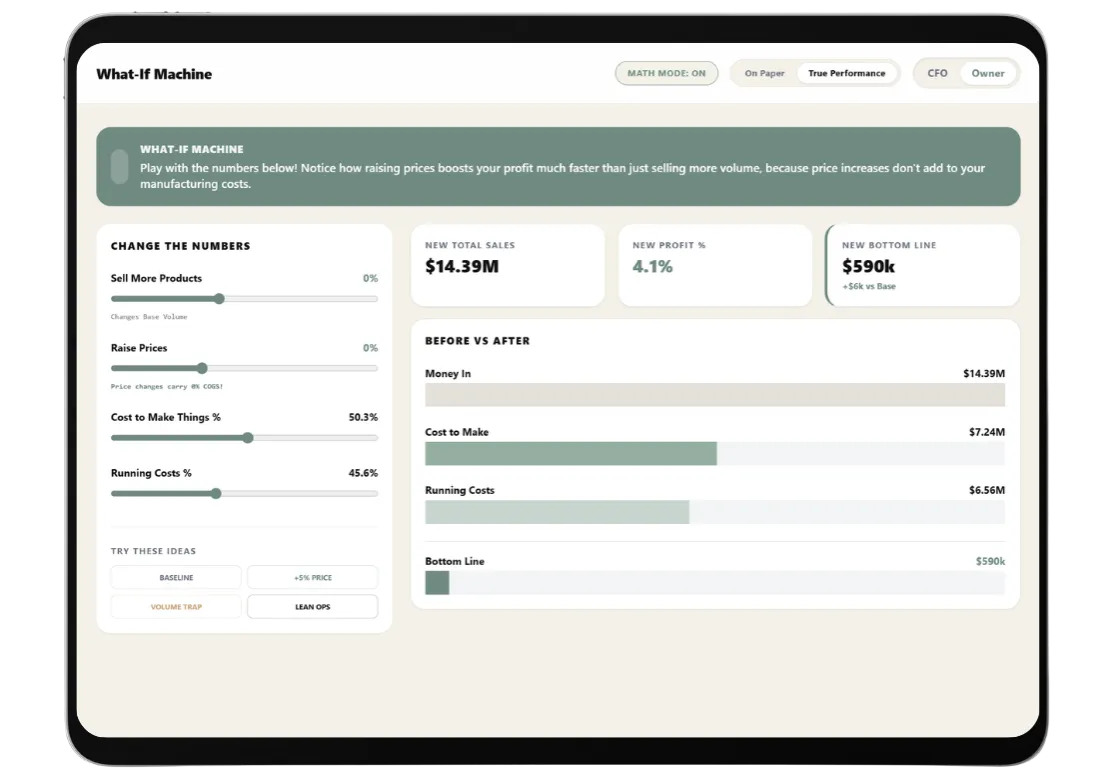The image size is (1112, 775).
Task: Click the green What-If Machine info banner
Action: click(558, 167)
